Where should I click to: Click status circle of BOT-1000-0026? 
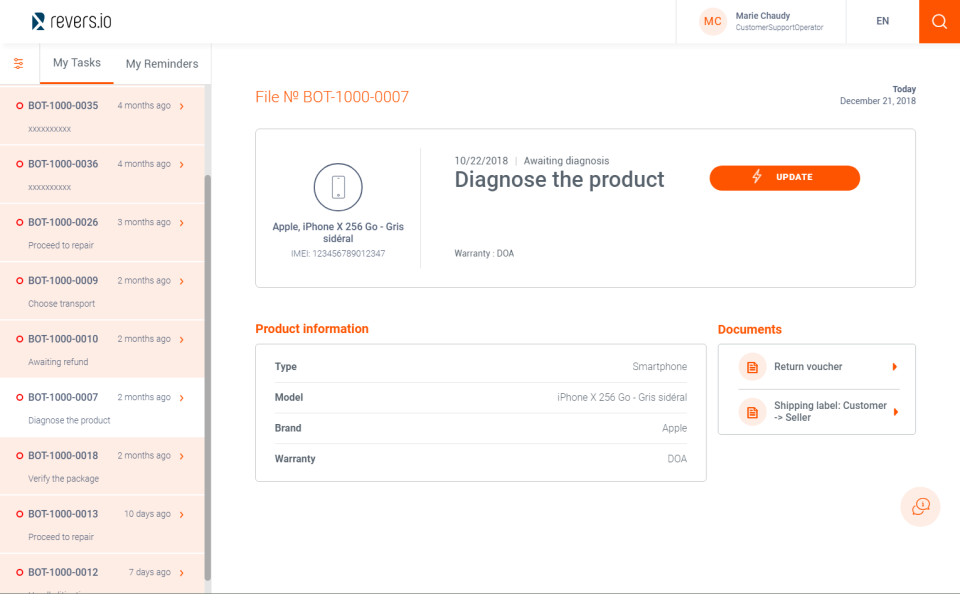20,222
